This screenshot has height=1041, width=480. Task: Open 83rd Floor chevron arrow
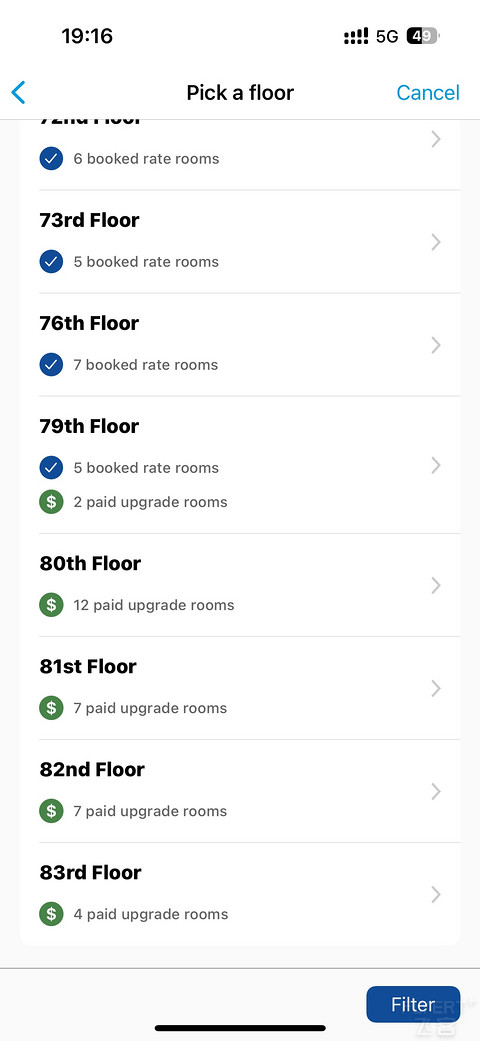(x=436, y=894)
